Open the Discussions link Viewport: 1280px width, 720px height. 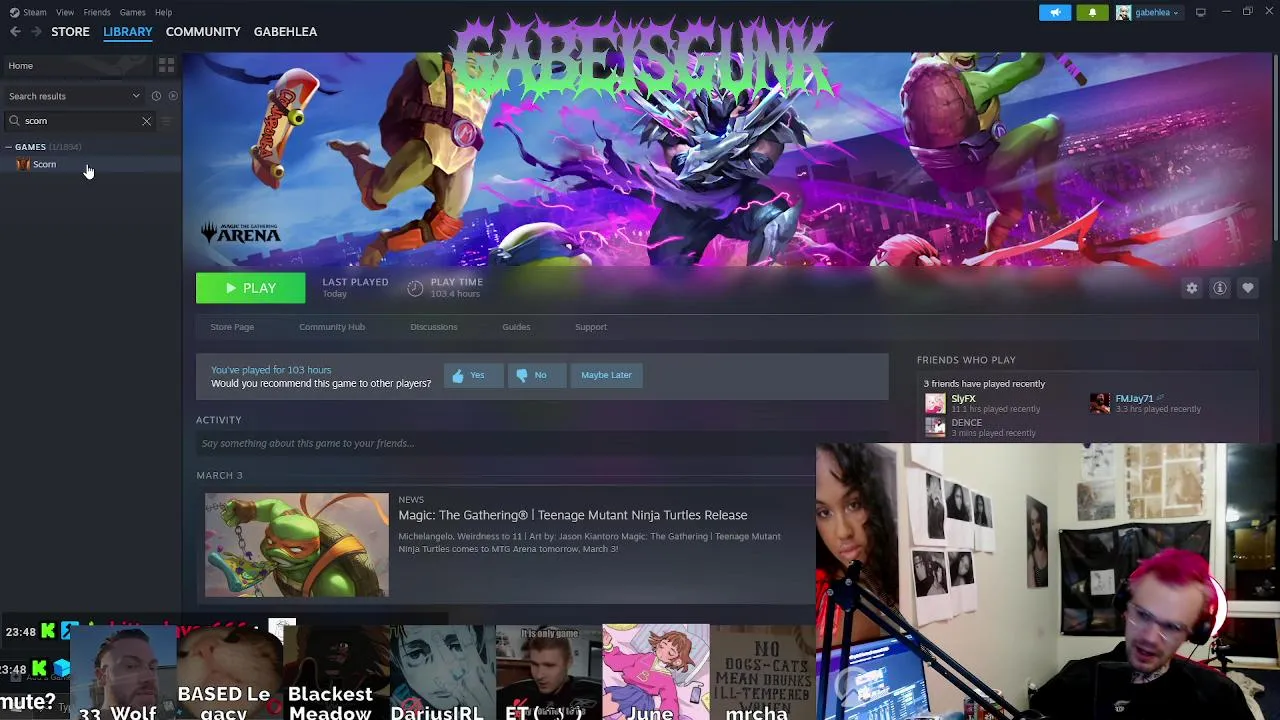[x=434, y=327]
